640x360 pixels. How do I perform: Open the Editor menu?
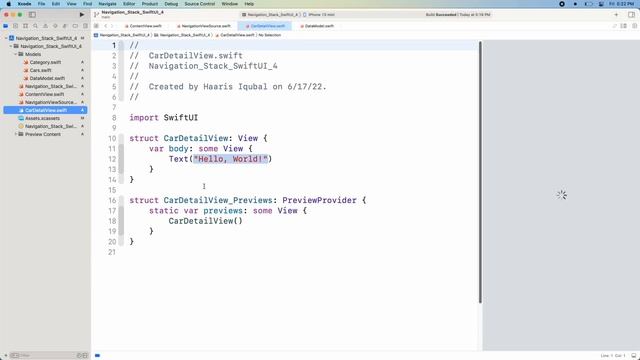pyautogui.click(x=129, y=4)
